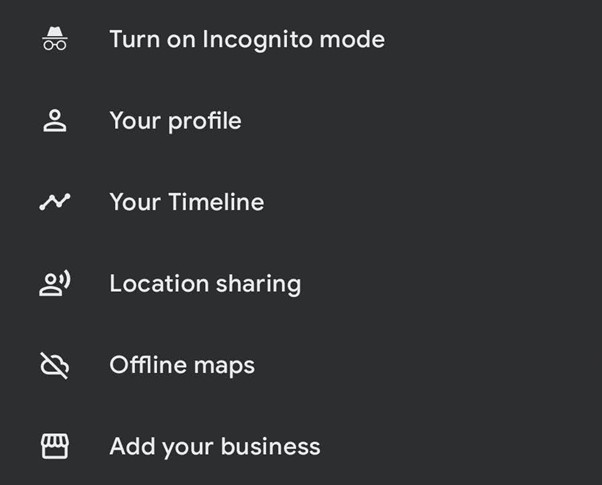Viewport: 602px width, 485px height.
Task: Choose the "Location sharing" text item
Action: pyautogui.click(x=204, y=284)
